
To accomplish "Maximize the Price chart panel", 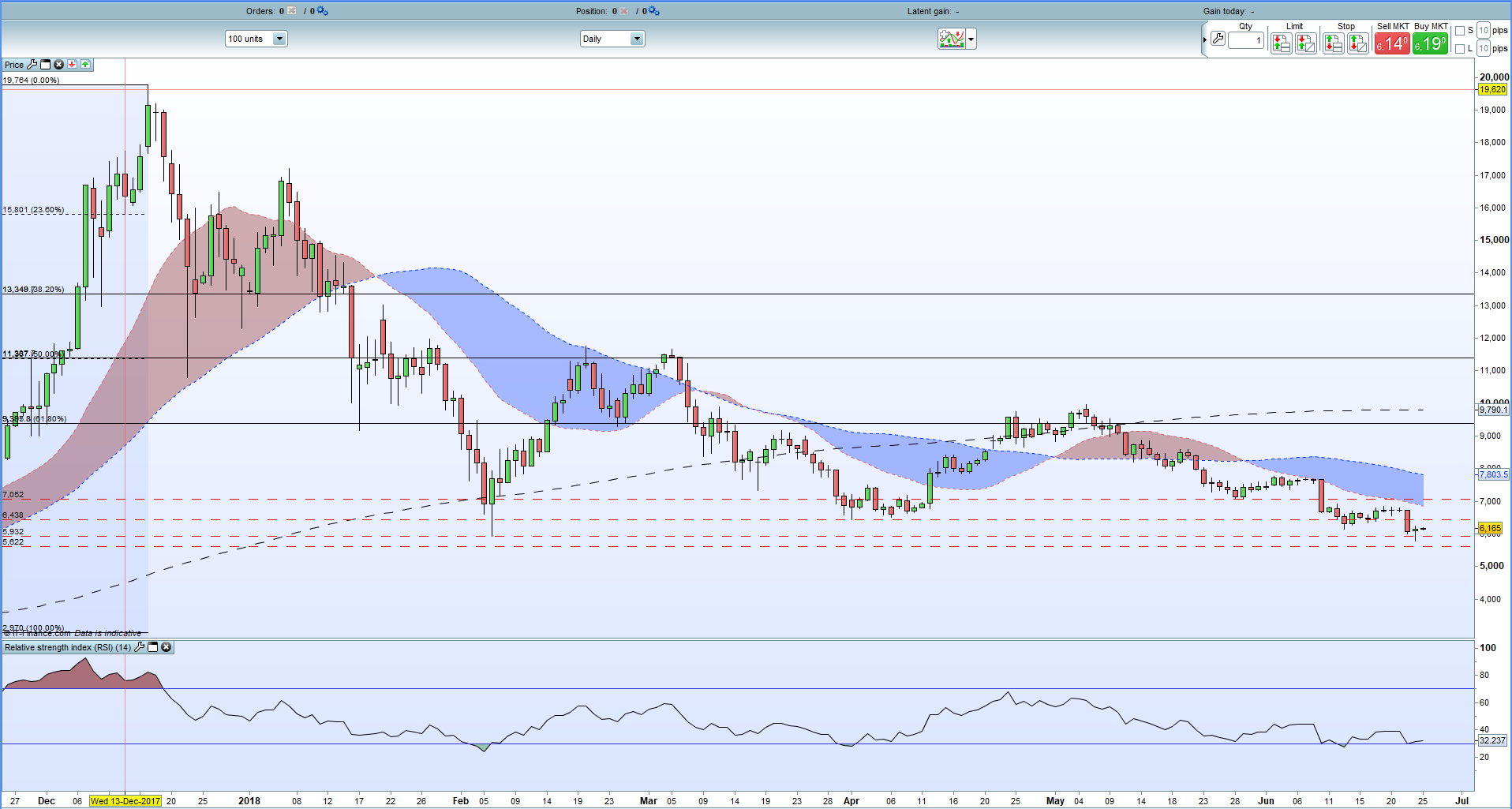I will click(x=45, y=65).
